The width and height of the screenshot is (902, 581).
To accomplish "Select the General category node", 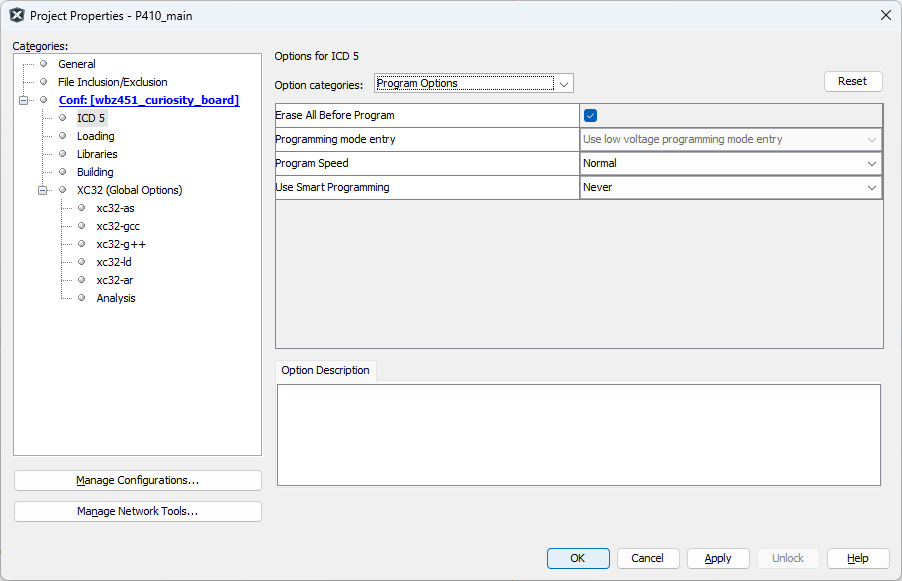I will [77, 64].
